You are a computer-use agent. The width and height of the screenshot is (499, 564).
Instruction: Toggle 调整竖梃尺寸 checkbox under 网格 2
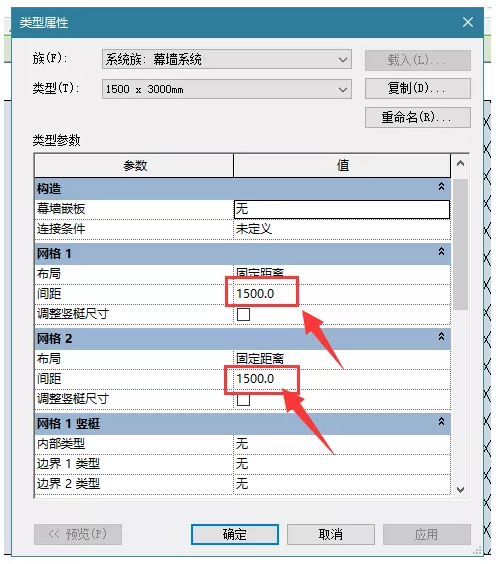coord(243,399)
